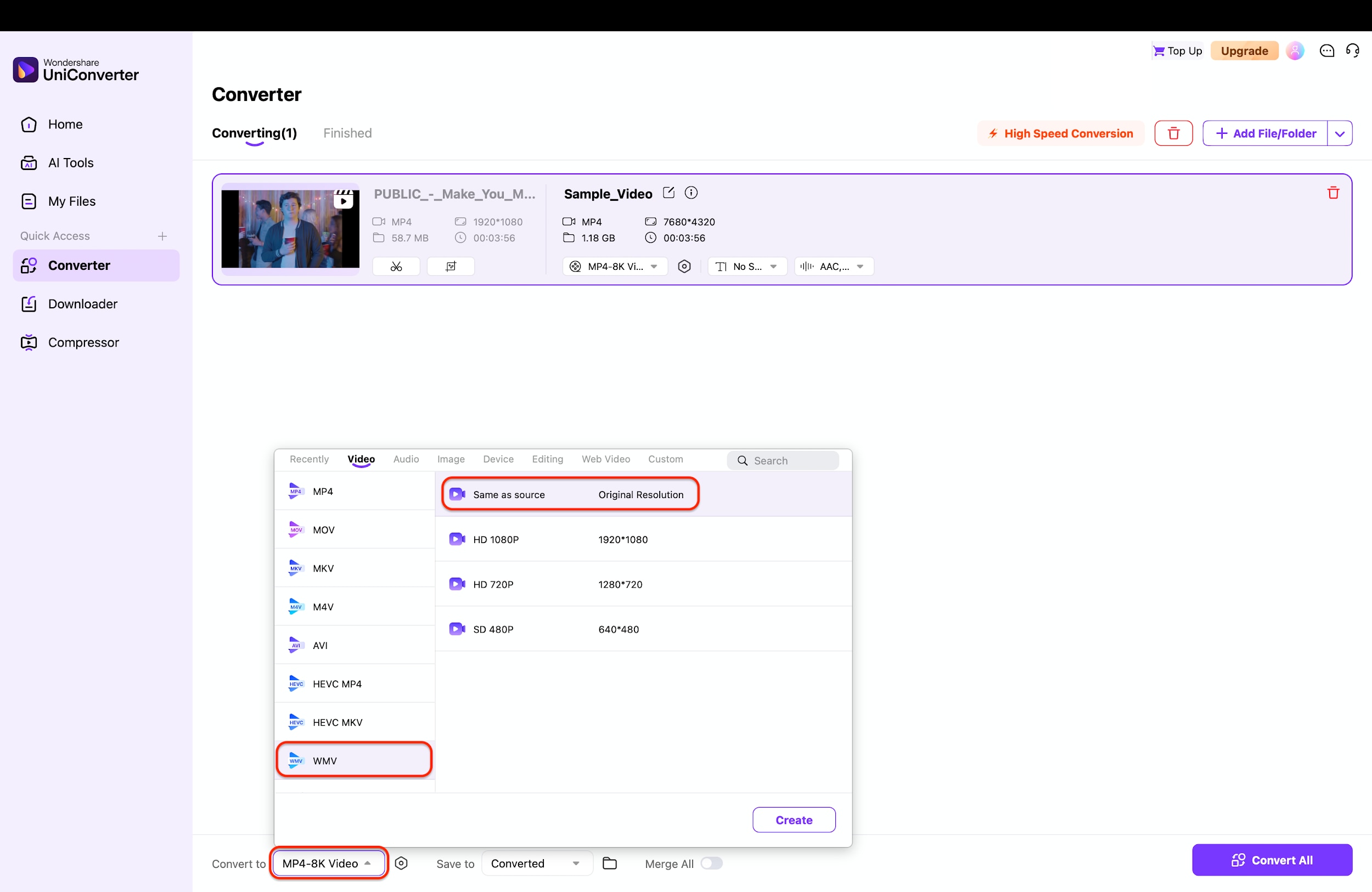
Task: Open the trim scissors tool for the video
Action: (396, 266)
